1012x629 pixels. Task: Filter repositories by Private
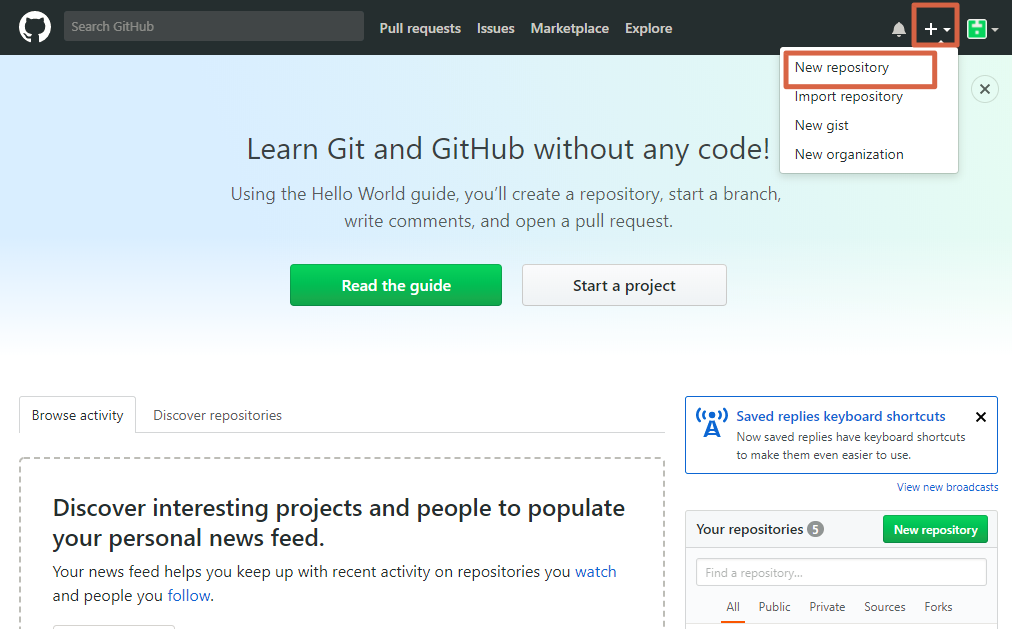(x=827, y=607)
